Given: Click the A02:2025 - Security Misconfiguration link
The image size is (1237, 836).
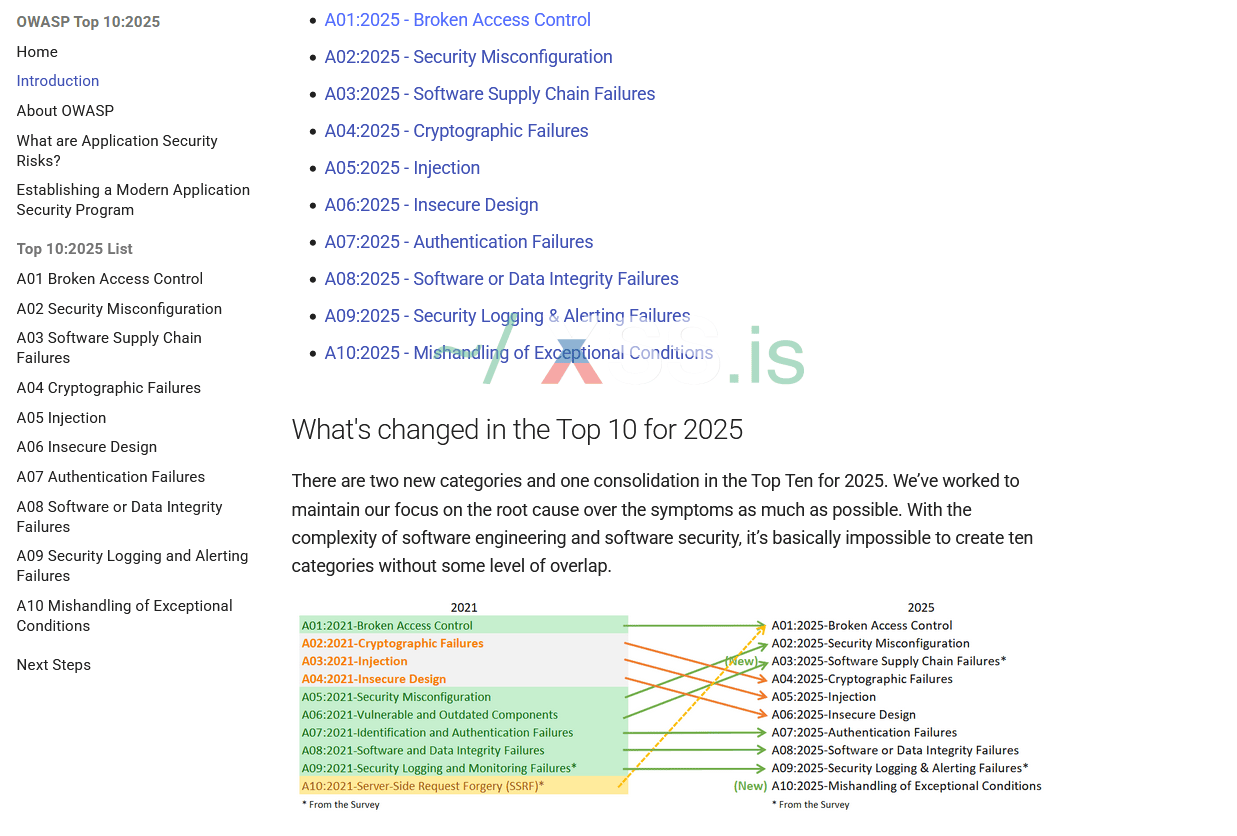Looking at the screenshot, I should [x=468, y=57].
